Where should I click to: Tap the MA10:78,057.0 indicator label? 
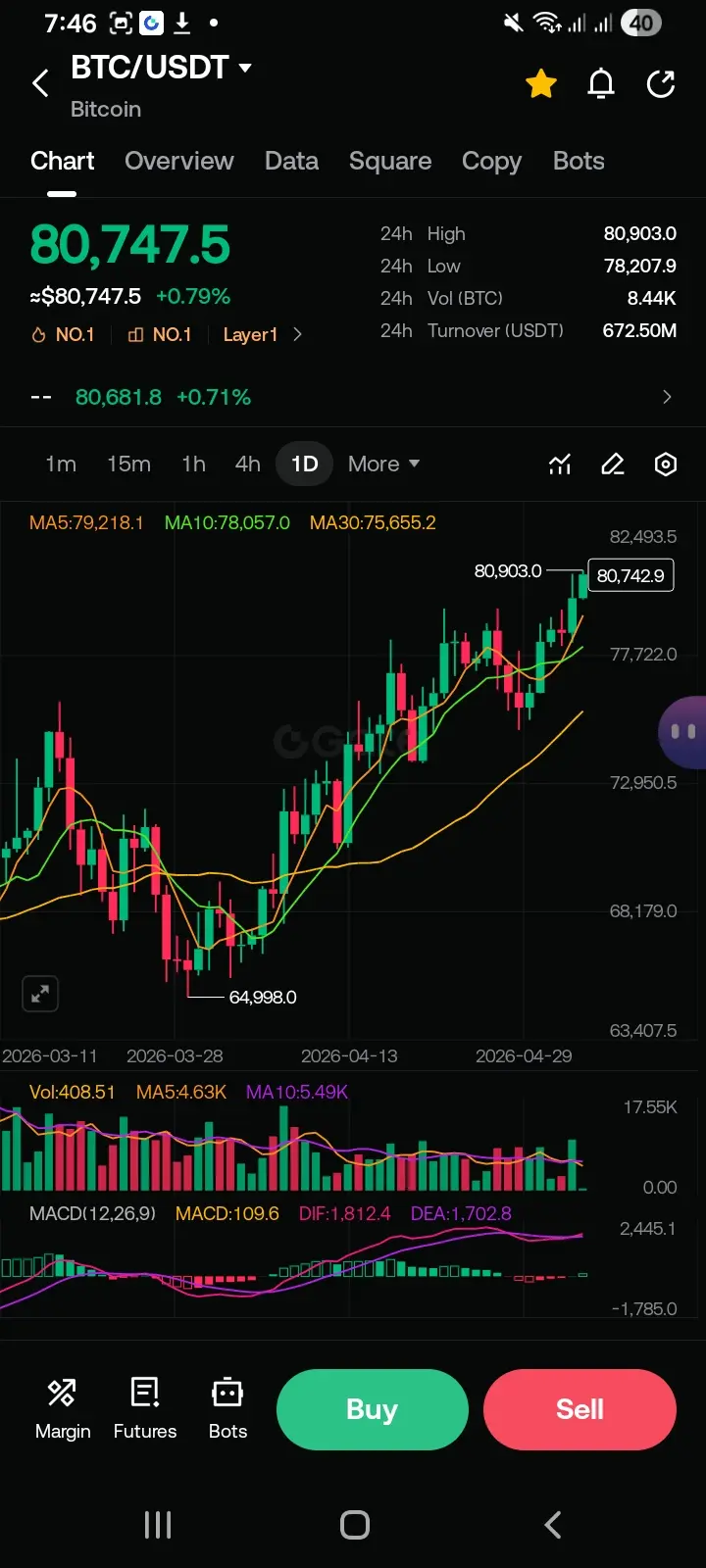227,522
